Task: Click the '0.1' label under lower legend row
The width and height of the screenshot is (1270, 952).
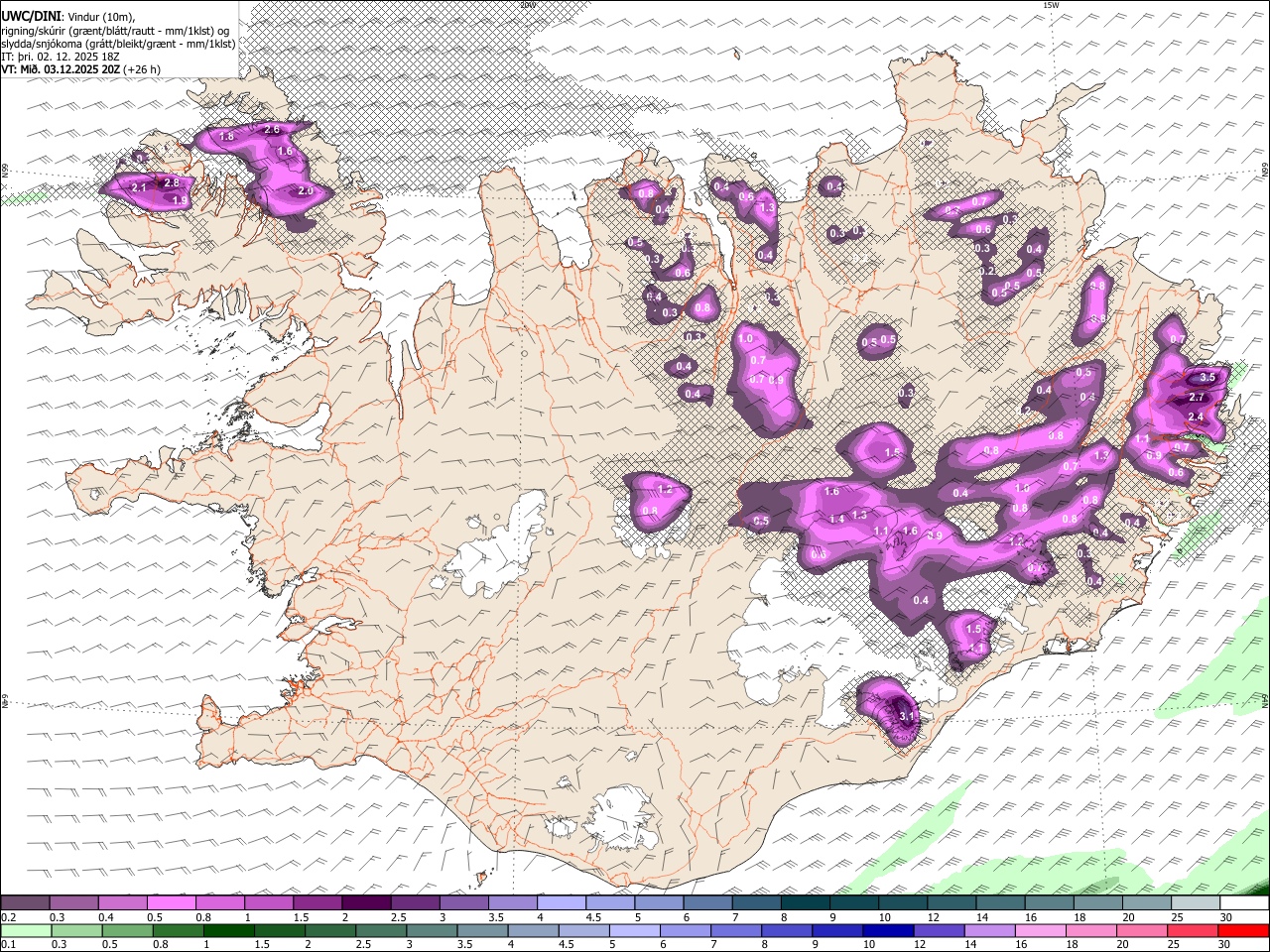Action: (x=7, y=945)
